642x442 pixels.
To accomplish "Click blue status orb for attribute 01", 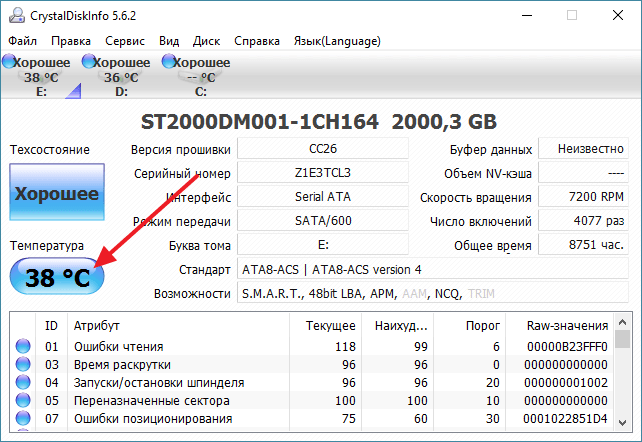I will (22, 347).
